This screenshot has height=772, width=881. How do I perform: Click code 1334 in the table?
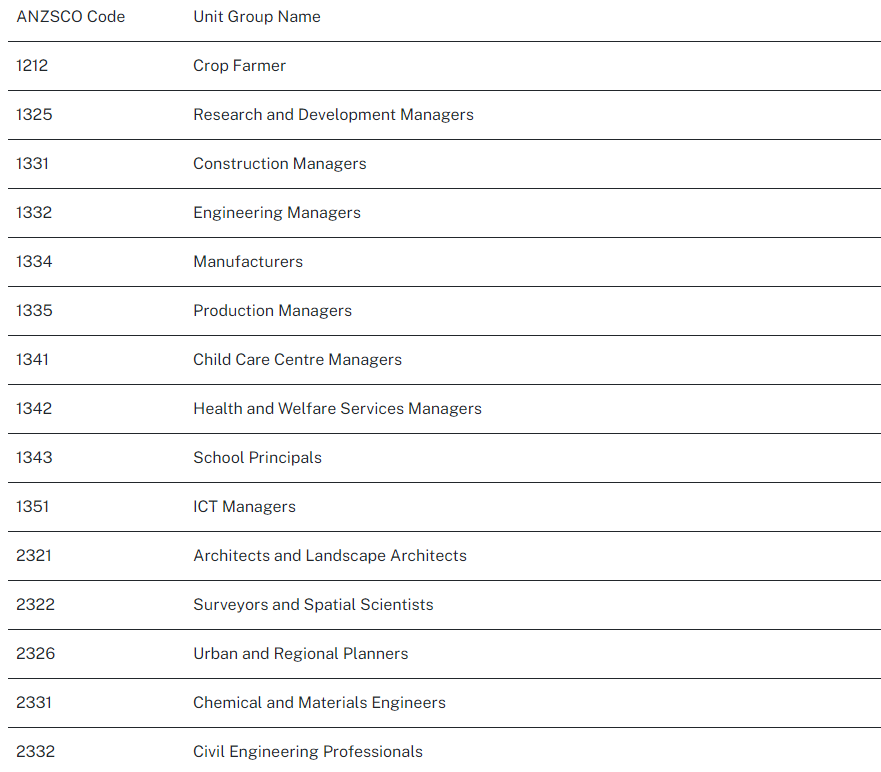(x=34, y=262)
